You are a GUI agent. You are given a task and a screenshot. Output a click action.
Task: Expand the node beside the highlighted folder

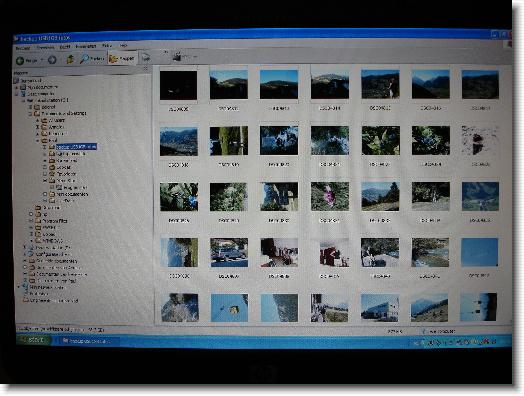[x=44, y=147]
